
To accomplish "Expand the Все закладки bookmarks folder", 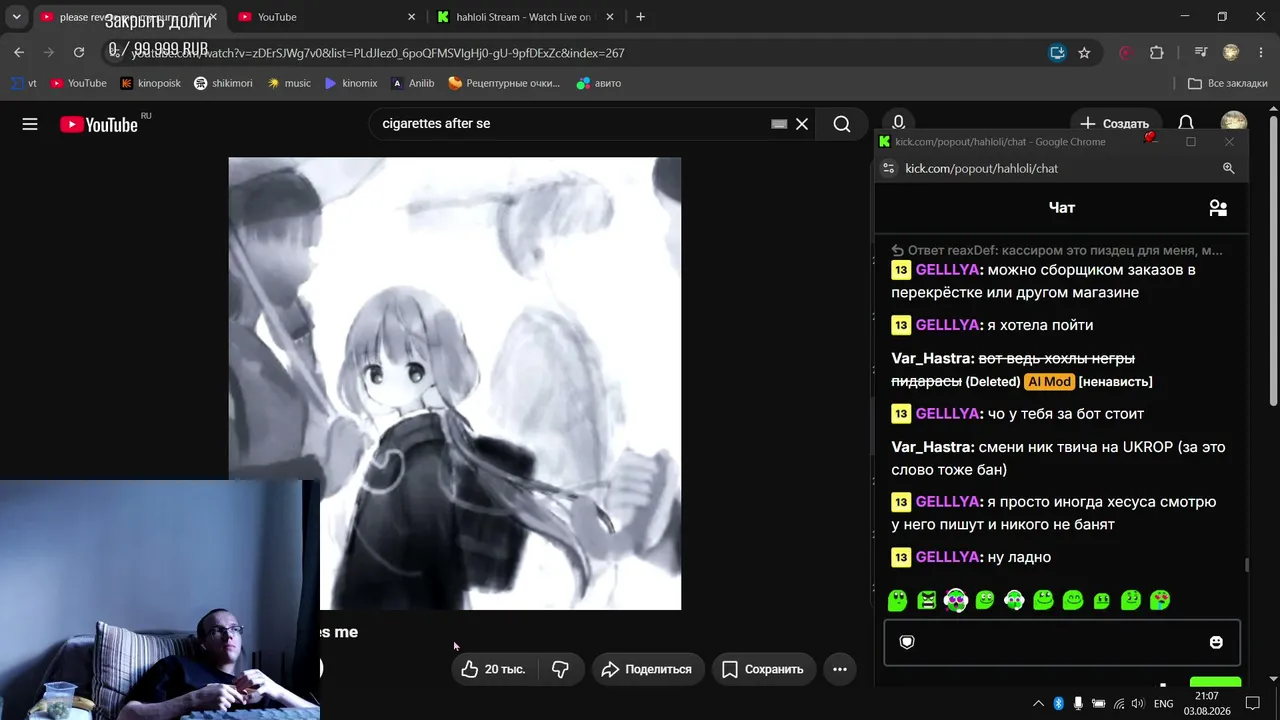I will tap(1228, 83).
